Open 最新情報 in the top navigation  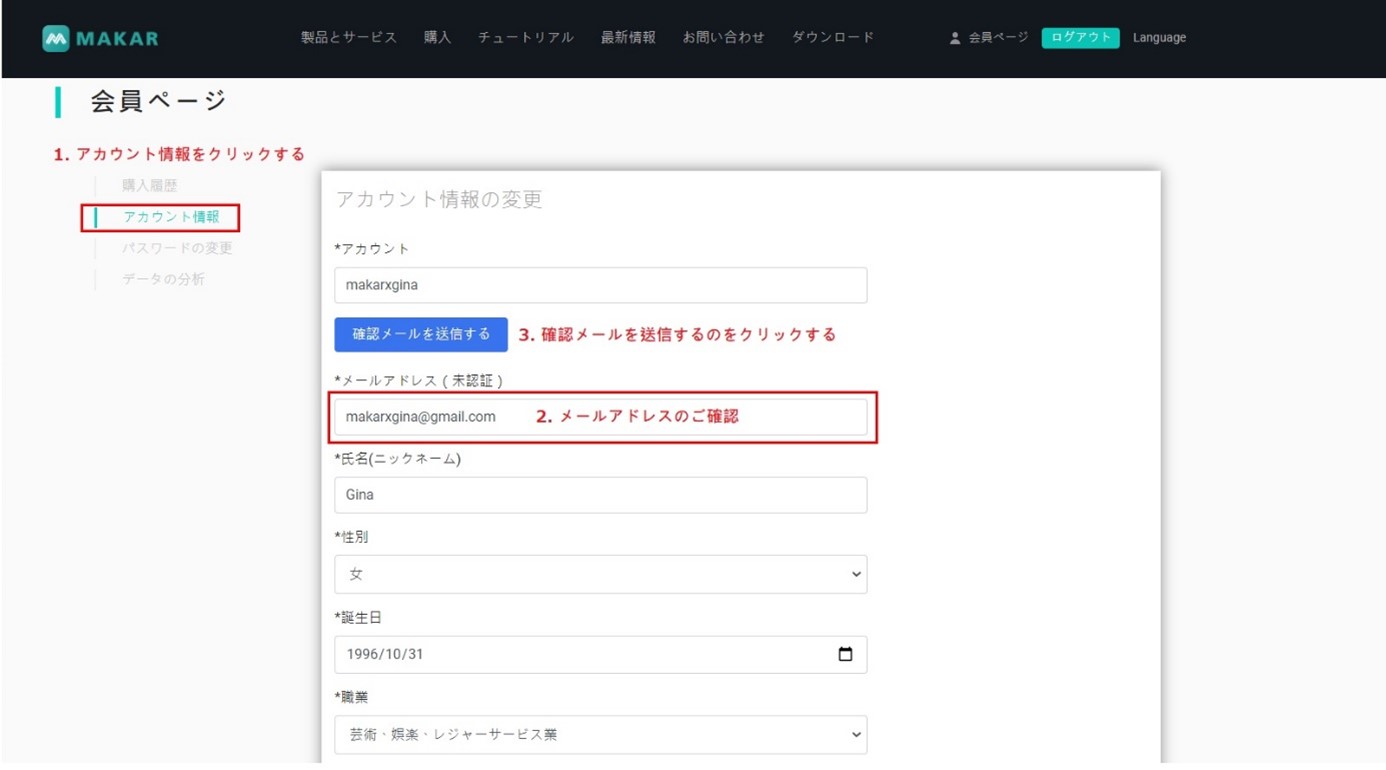pyautogui.click(x=628, y=37)
